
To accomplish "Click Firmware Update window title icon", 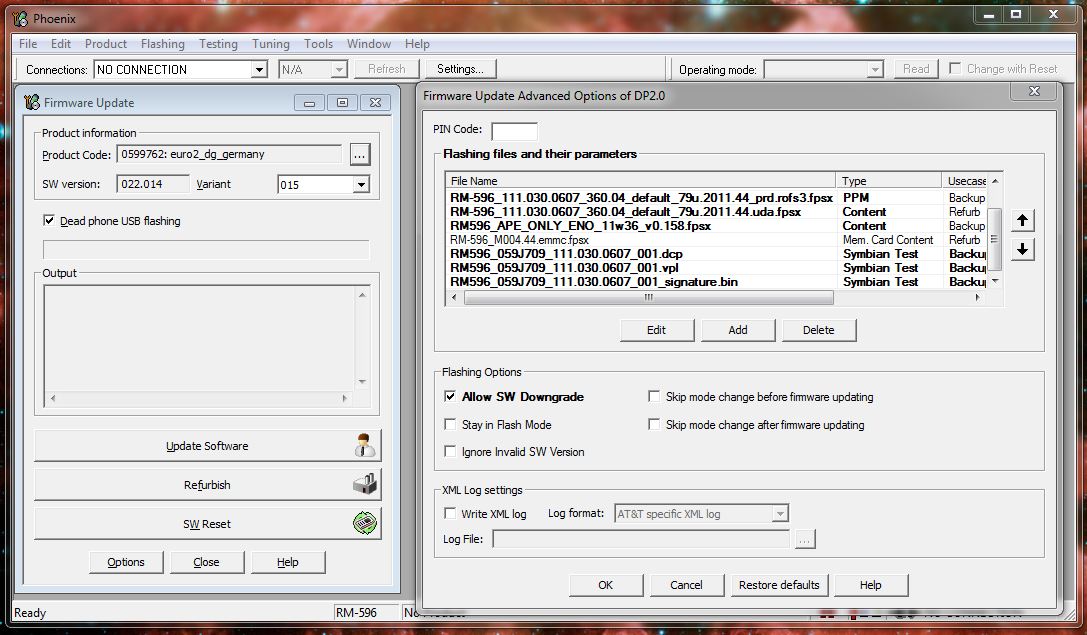I will pos(31,103).
